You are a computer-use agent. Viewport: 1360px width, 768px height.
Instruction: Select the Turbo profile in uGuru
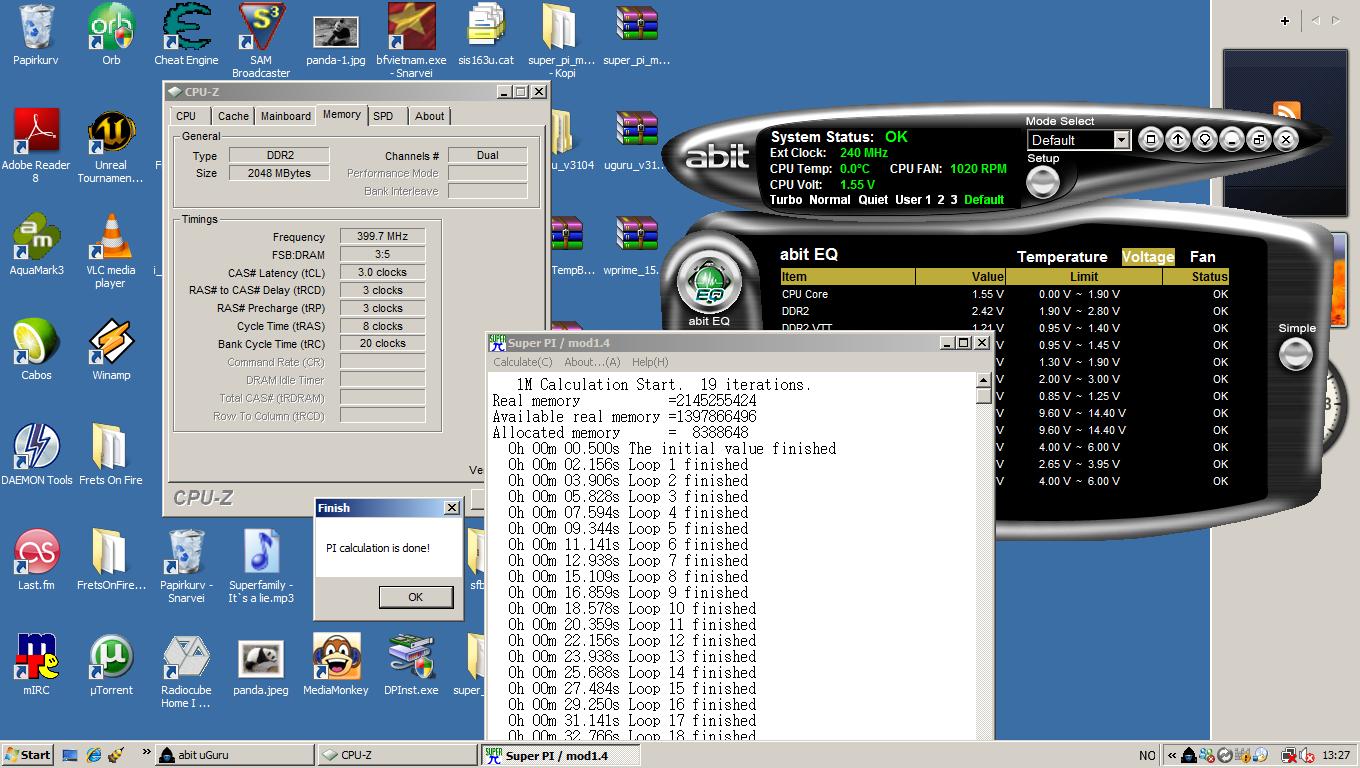(786, 199)
